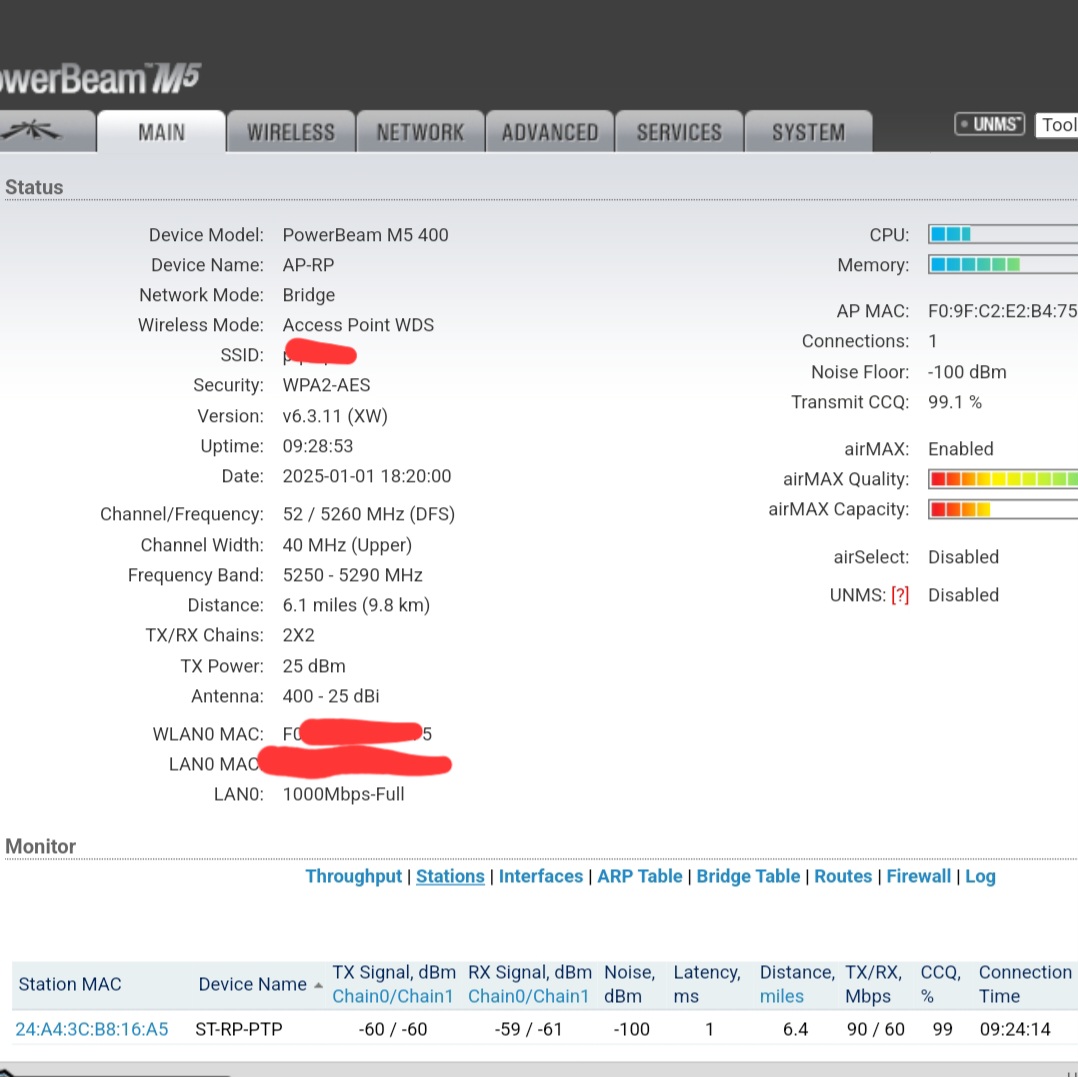Viewport: 1078px width, 1077px height.
Task: Sort by CCQ, % column header
Action: tap(940, 984)
